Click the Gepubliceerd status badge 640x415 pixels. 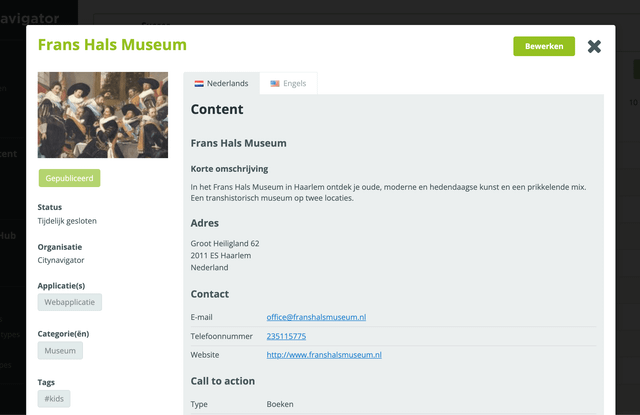69,178
